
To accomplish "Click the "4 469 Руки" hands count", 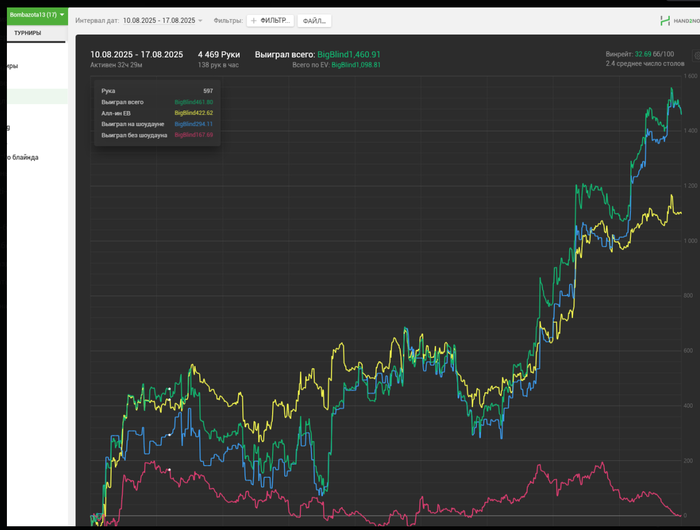I will [219, 54].
